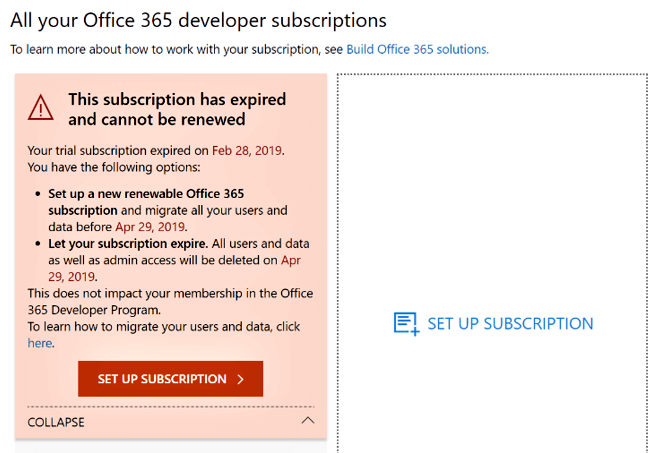The height and width of the screenshot is (453, 663).
Task: Click bold "Let your subscription expire." option
Action: coord(128,244)
